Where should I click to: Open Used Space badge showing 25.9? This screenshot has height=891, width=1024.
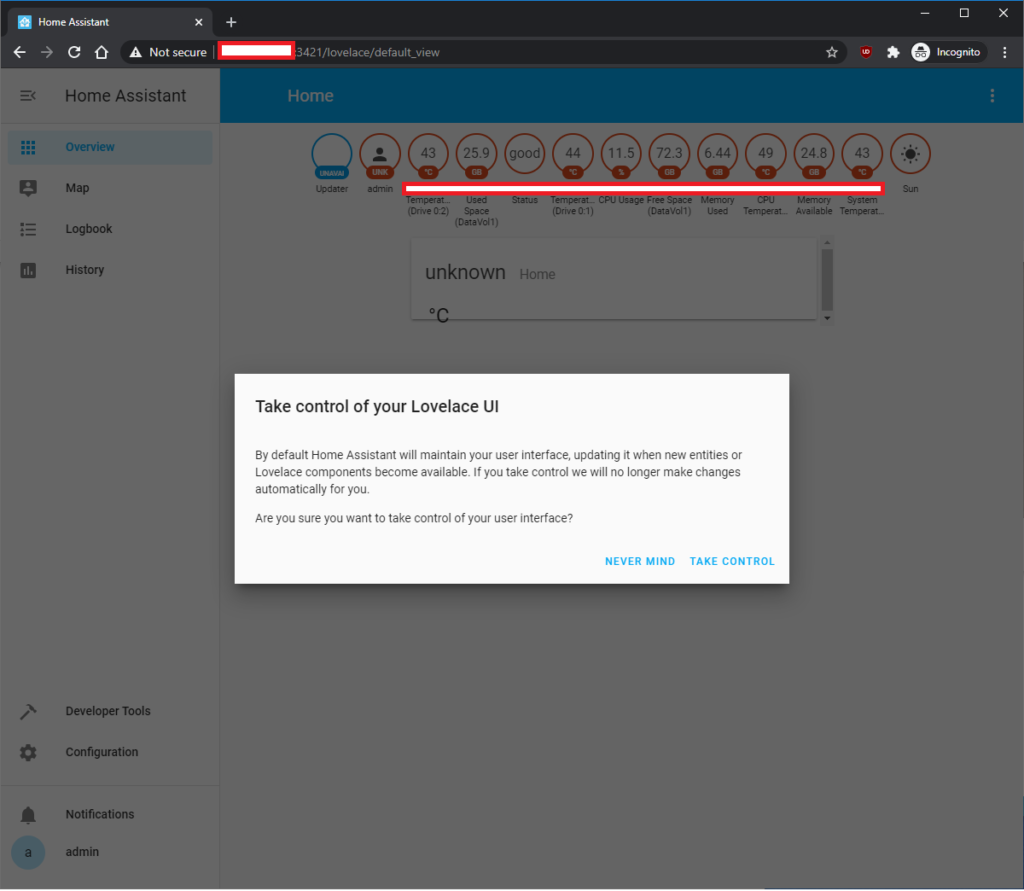click(x=477, y=155)
